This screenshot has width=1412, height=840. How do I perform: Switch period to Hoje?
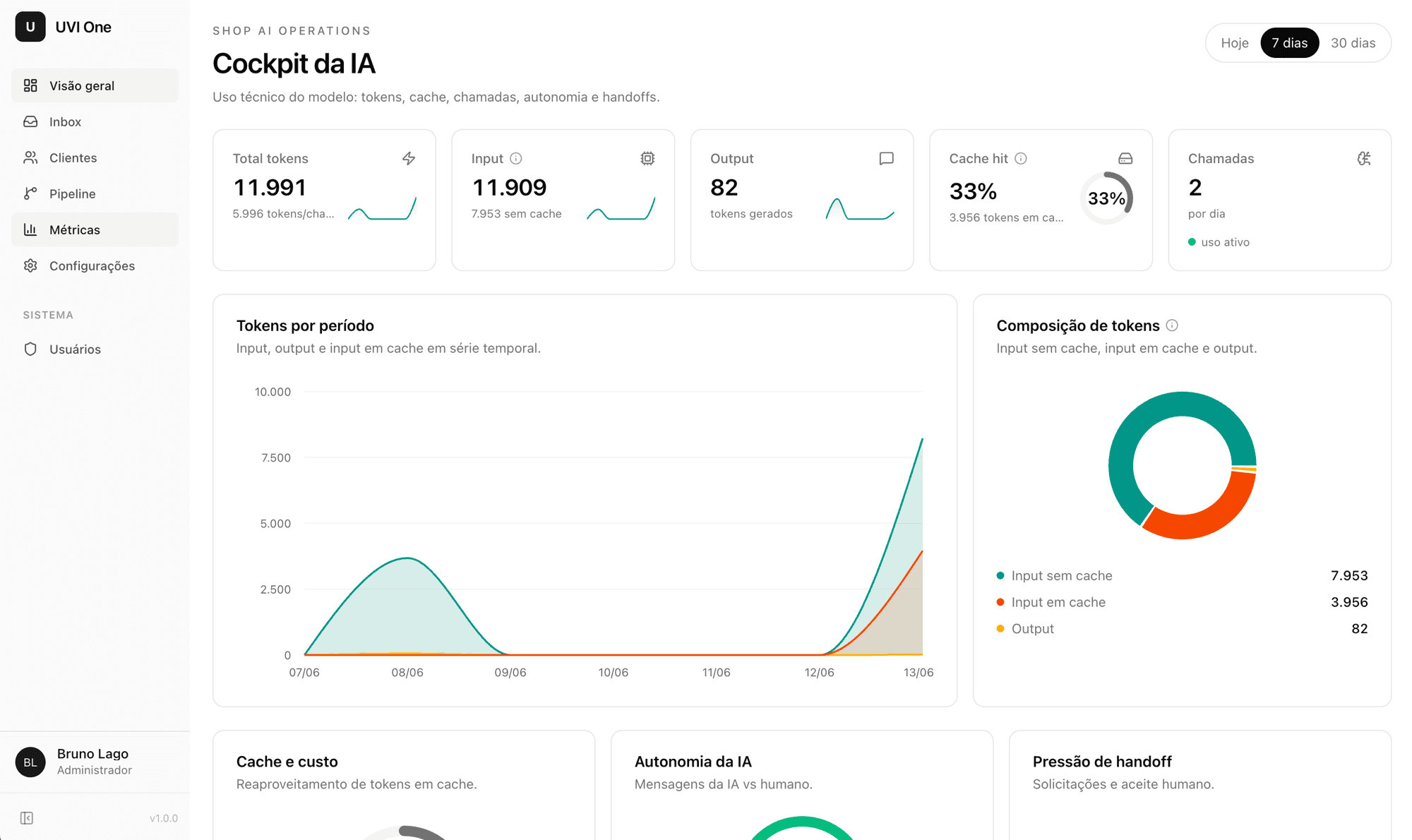pos(1235,43)
